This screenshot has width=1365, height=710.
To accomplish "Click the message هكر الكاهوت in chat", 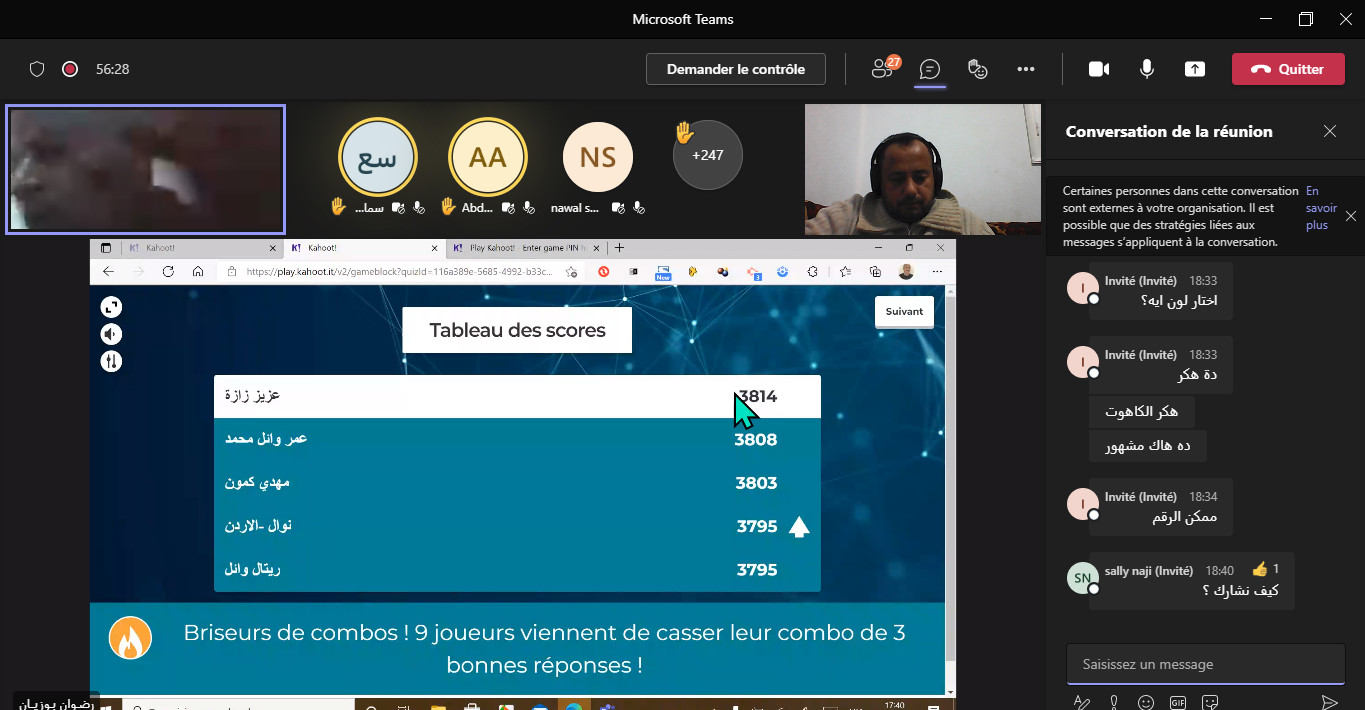I will [x=1141, y=411].
